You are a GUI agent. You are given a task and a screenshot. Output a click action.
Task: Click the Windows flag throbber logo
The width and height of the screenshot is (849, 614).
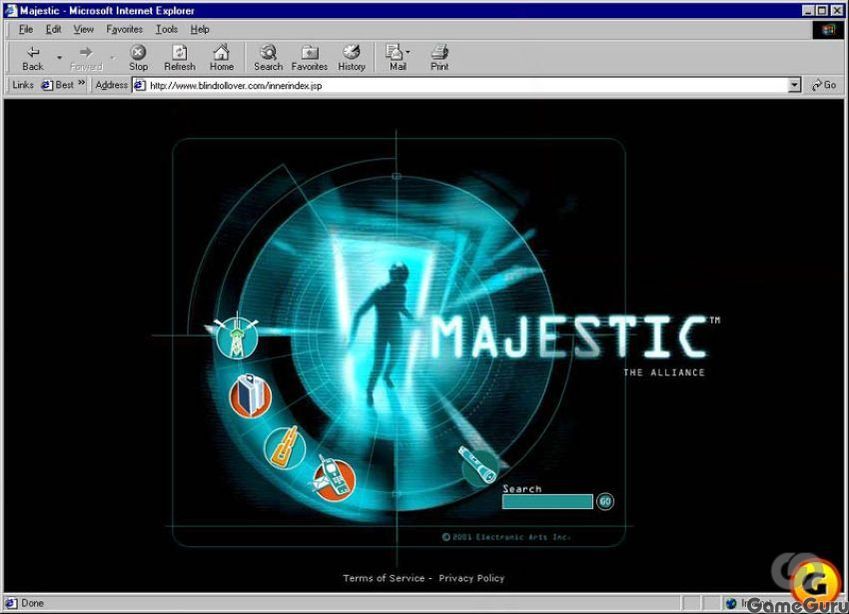click(x=828, y=29)
